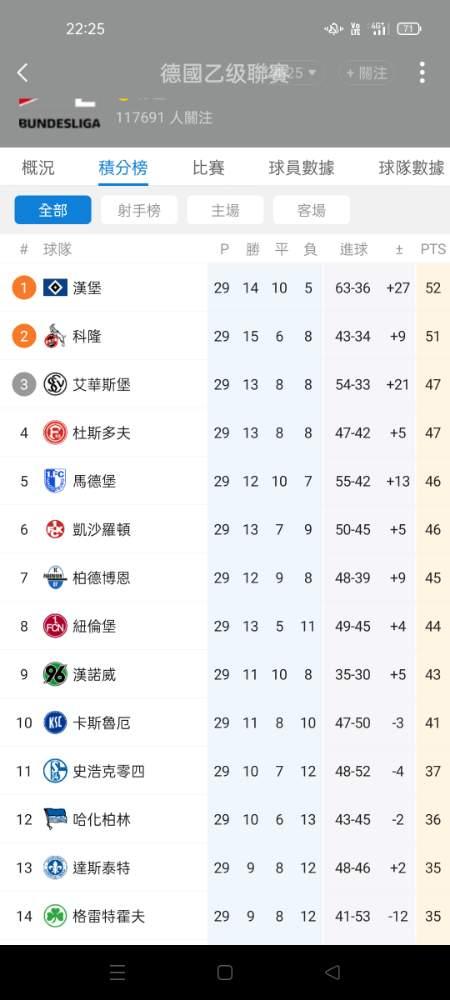
Task: Tap the Android home navigation button
Action: click(x=225, y=972)
